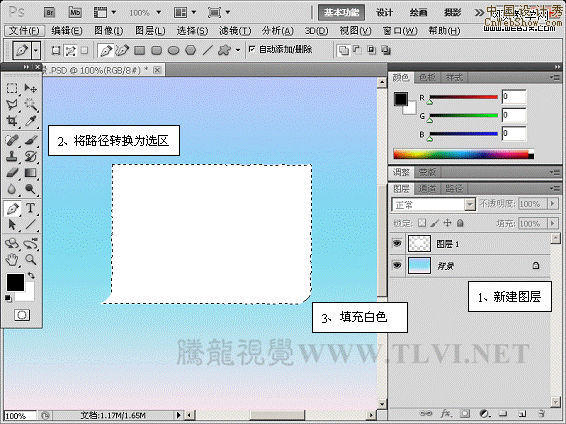Select the Hand tool
Image resolution: width=566 pixels, height=424 pixels.
(x=12, y=259)
